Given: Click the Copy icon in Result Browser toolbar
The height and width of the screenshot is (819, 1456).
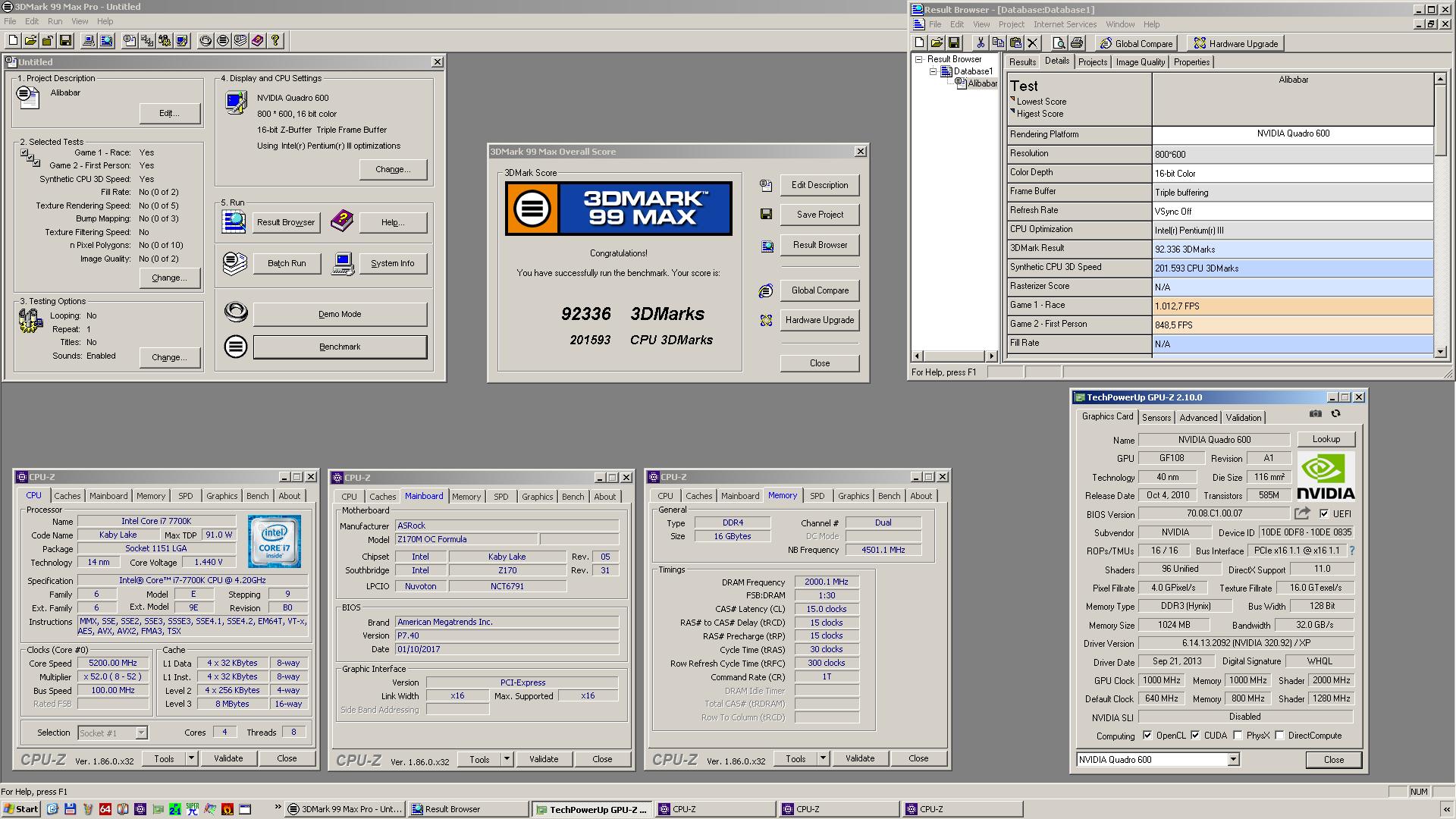Looking at the screenshot, I should tap(998, 43).
